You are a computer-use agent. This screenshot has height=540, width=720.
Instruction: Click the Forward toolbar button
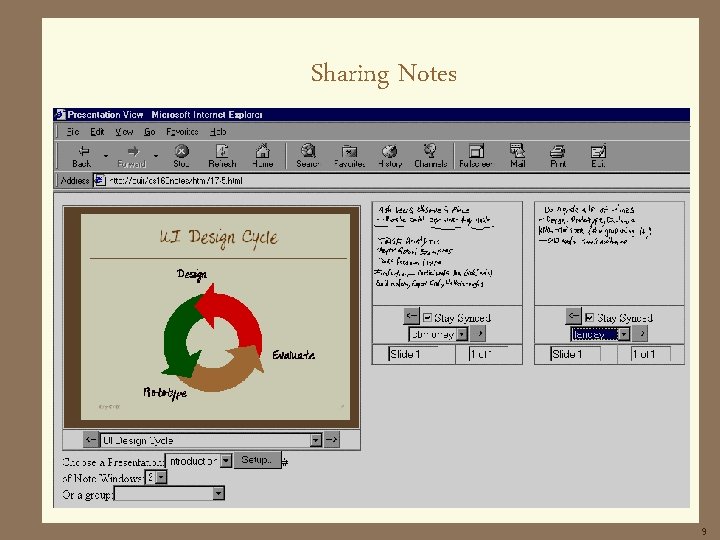(x=132, y=156)
